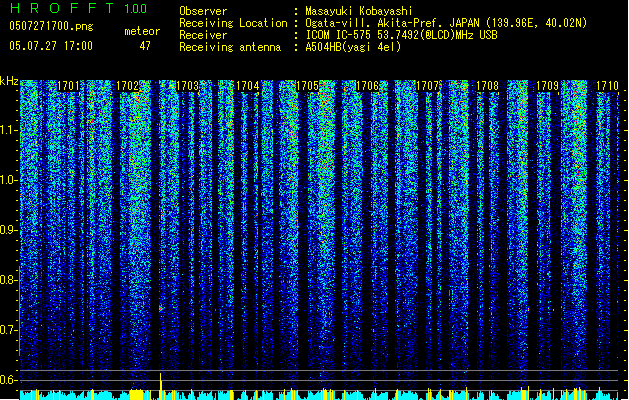The width and height of the screenshot is (629, 400).
Task: Click the name Masayuki Kobayashi
Action: [359, 11]
